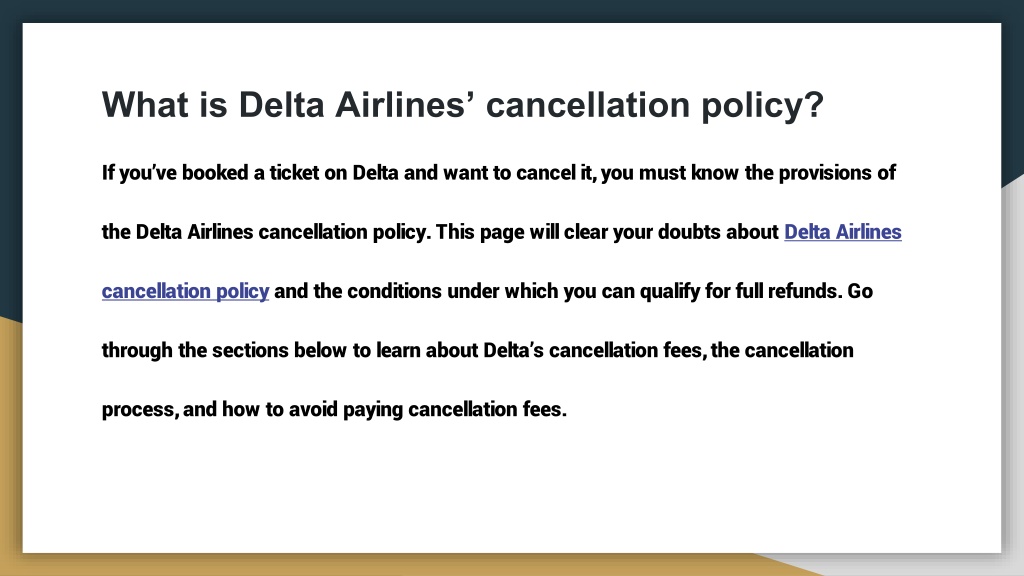Click the slide title about Delta Airlines' cancellation policy
Image resolution: width=1024 pixels, height=576 pixels.
[462, 105]
